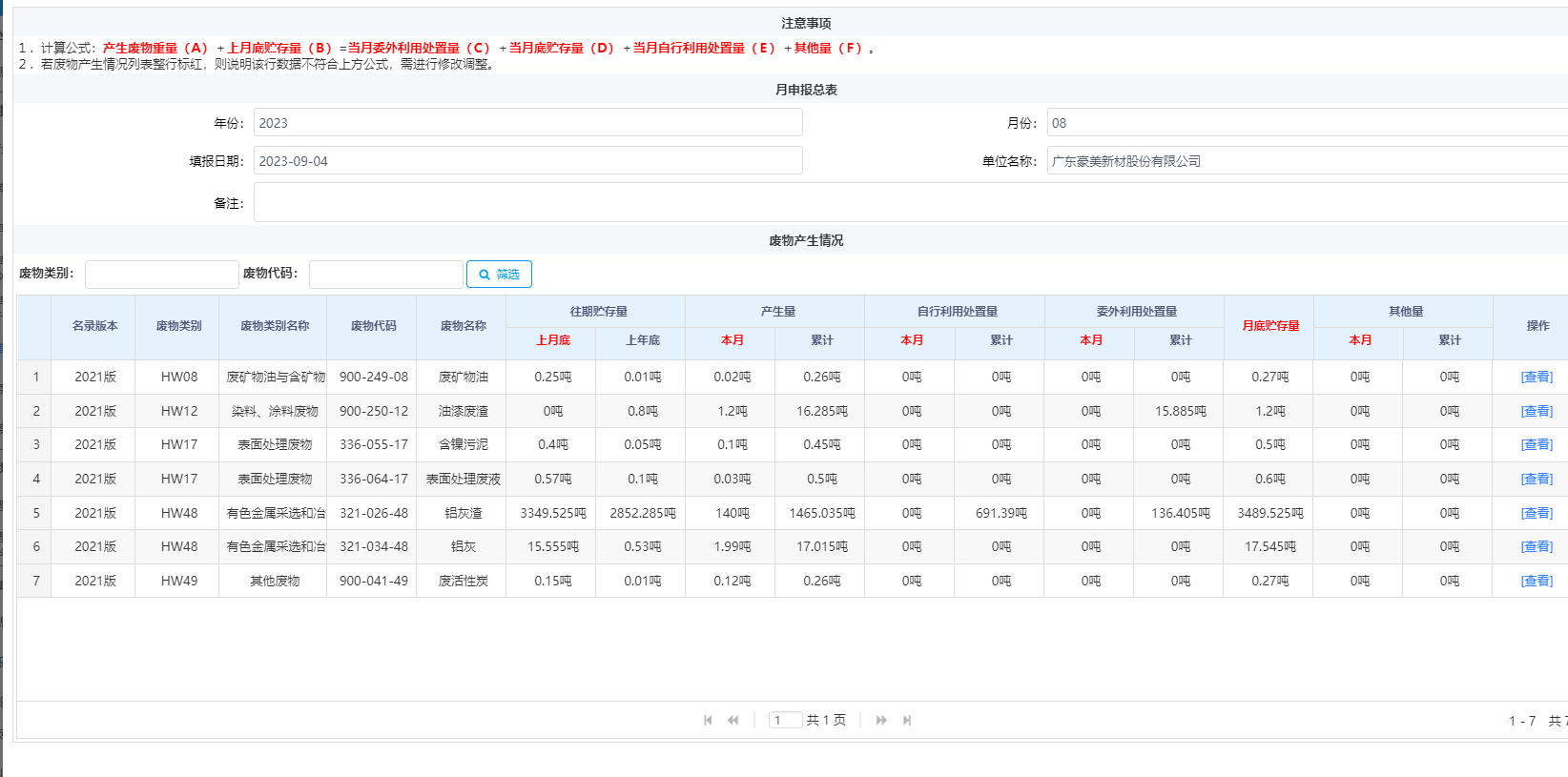Open 查看 link for 废活性炭 row

point(1537,582)
